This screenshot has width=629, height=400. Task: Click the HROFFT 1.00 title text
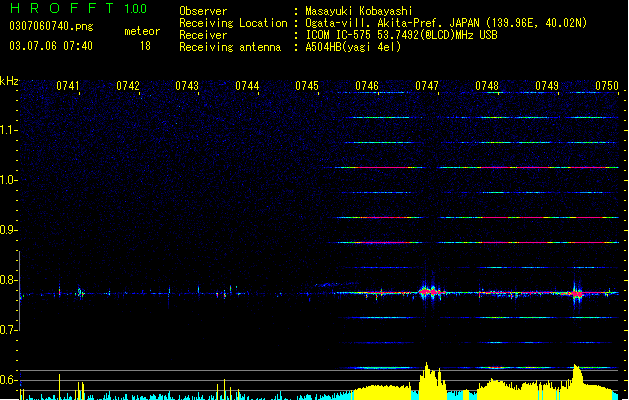(x=78, y=8)
